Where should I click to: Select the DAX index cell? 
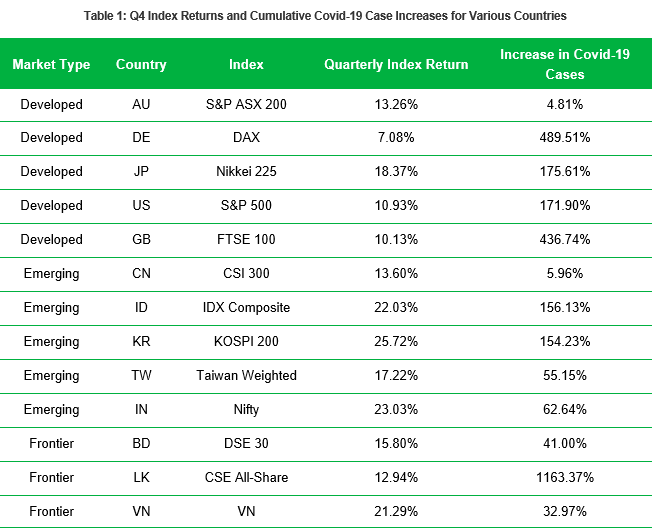[x=246, y=138]
